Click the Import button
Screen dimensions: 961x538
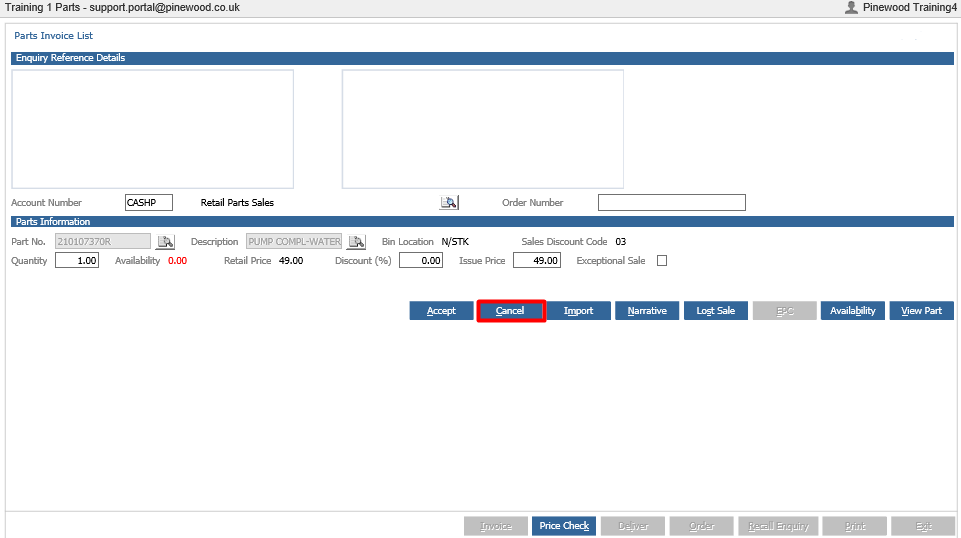[579, 311]
